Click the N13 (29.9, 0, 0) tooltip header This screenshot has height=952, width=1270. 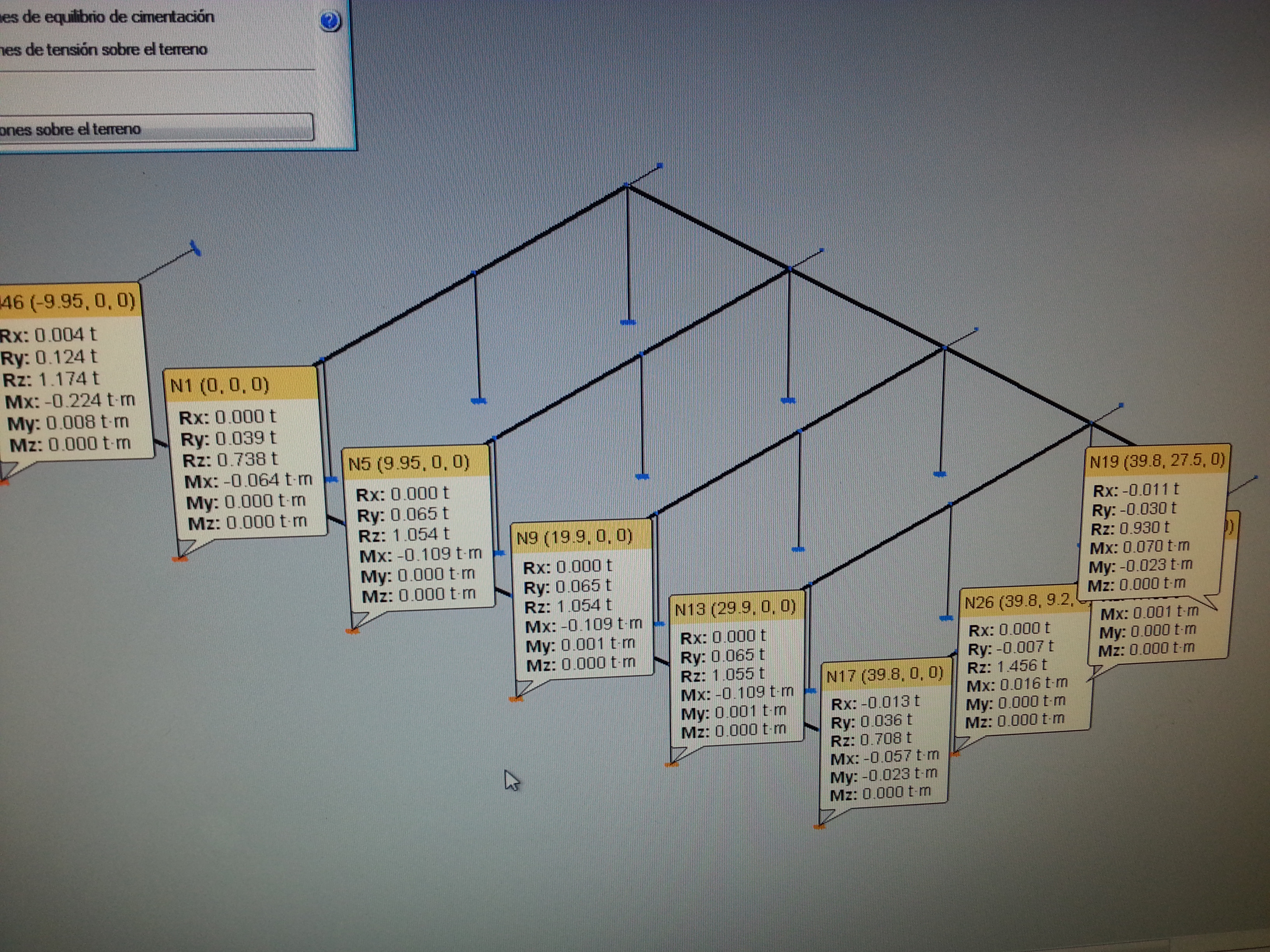tap(736, 608)
